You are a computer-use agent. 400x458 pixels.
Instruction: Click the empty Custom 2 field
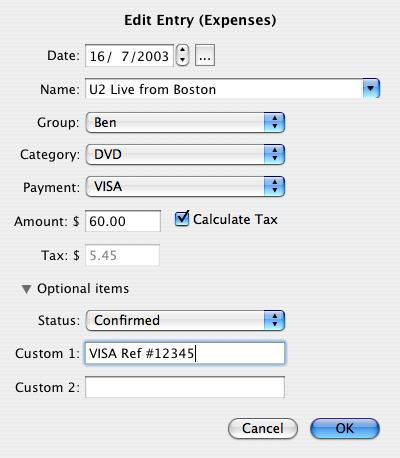click(x=185, y=387)
